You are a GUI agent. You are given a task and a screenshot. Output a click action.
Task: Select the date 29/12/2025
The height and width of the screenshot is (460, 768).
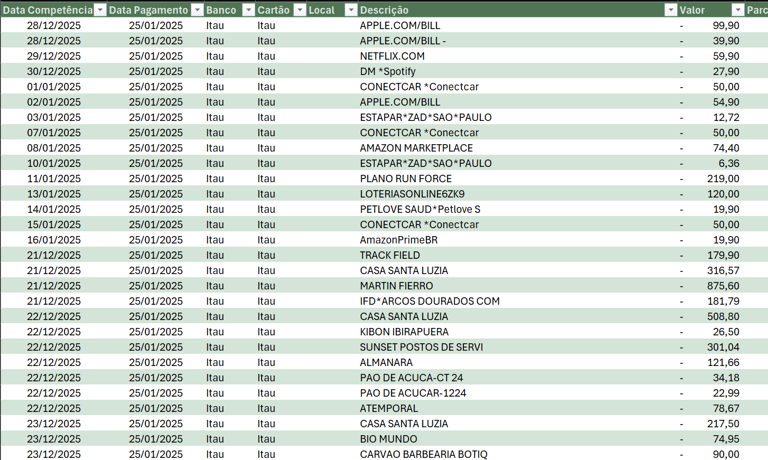coord(53,56)
